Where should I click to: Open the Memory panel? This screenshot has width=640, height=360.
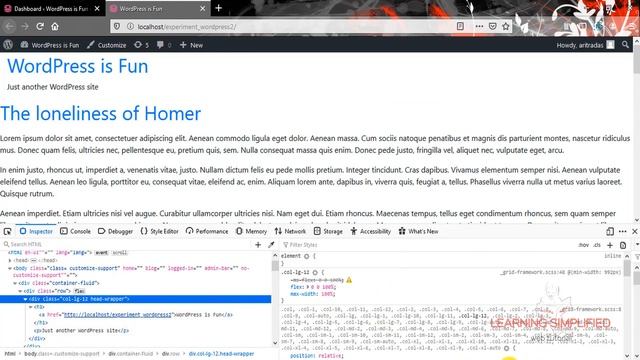click(x=251, y=231)
